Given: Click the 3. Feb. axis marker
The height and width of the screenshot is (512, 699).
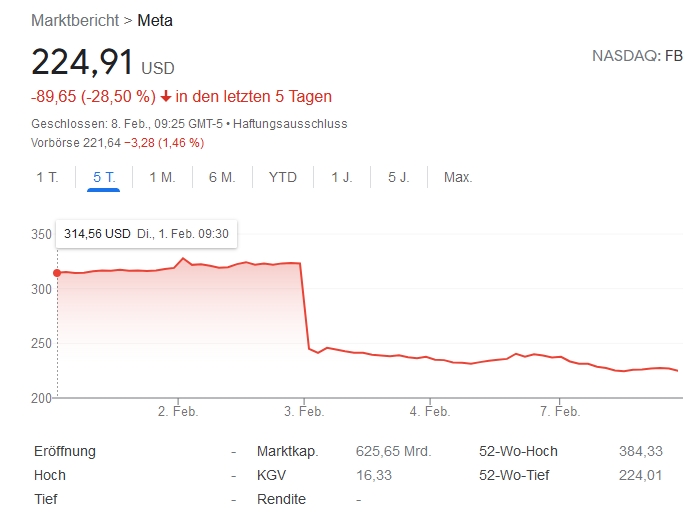Looking at the screenshot, I should 304,411.
